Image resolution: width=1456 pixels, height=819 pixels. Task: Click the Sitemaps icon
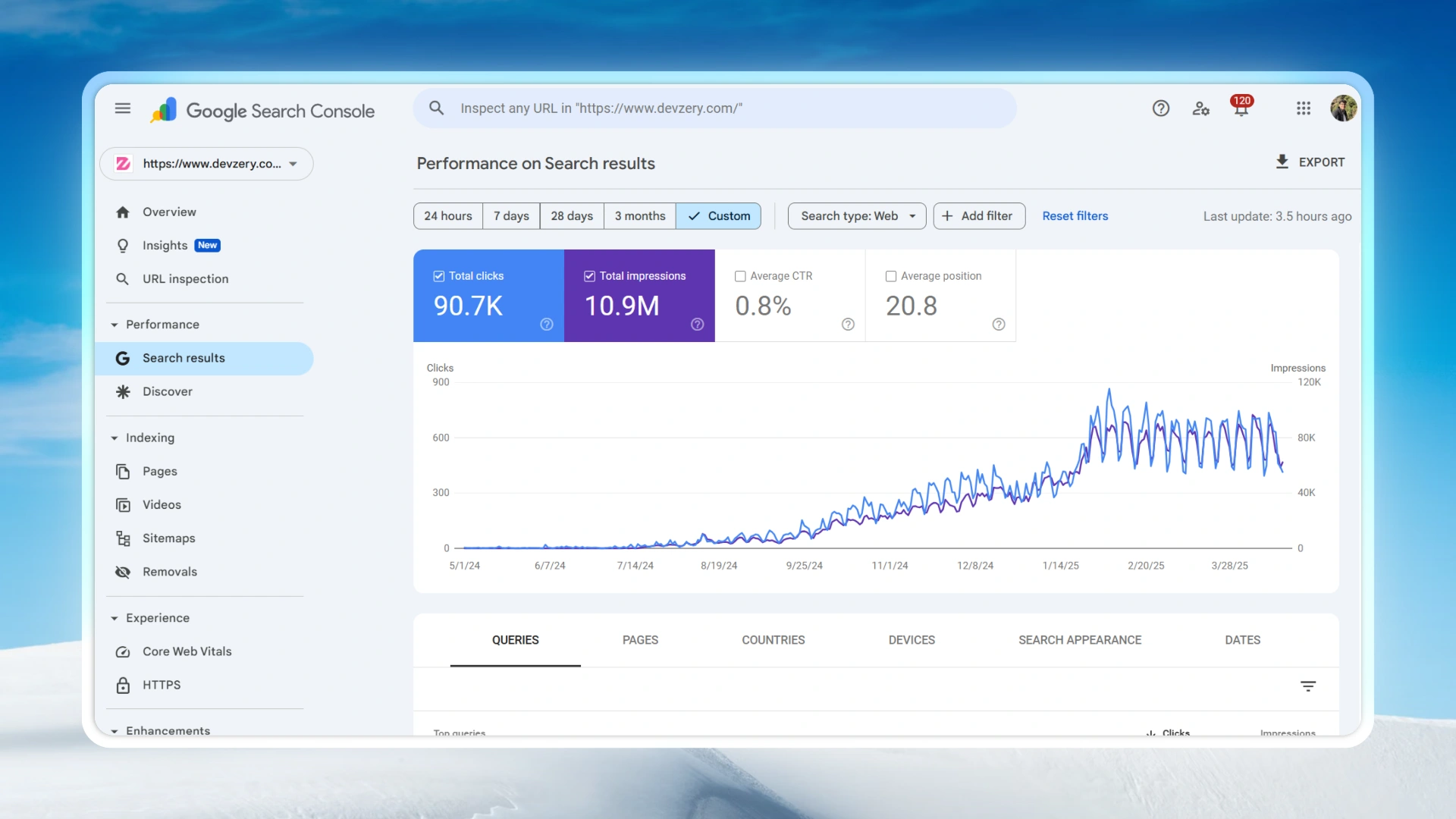pyautogui.click(x=123, y=538)
